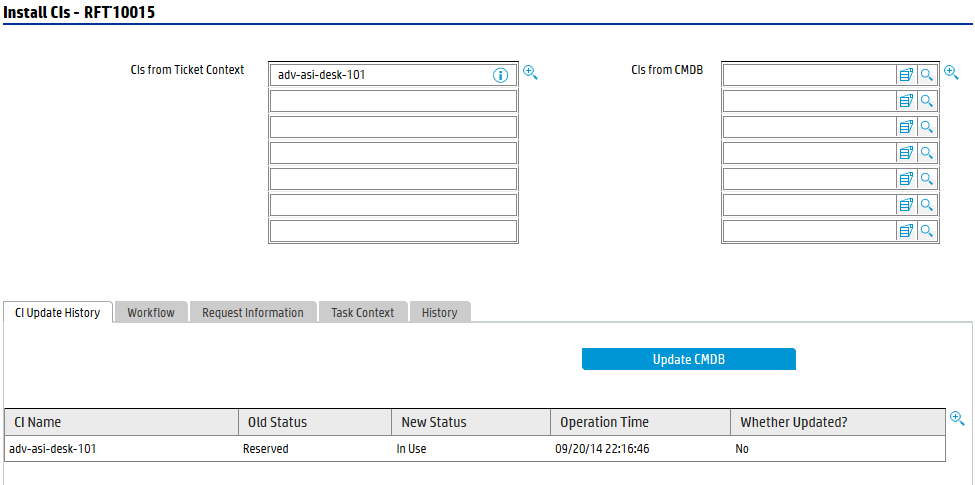Viewport: 975px width, 485px height.
Task: Select the adv-asi-desk-101 table row
Action: pyautogui.click(x=475, y=449)
